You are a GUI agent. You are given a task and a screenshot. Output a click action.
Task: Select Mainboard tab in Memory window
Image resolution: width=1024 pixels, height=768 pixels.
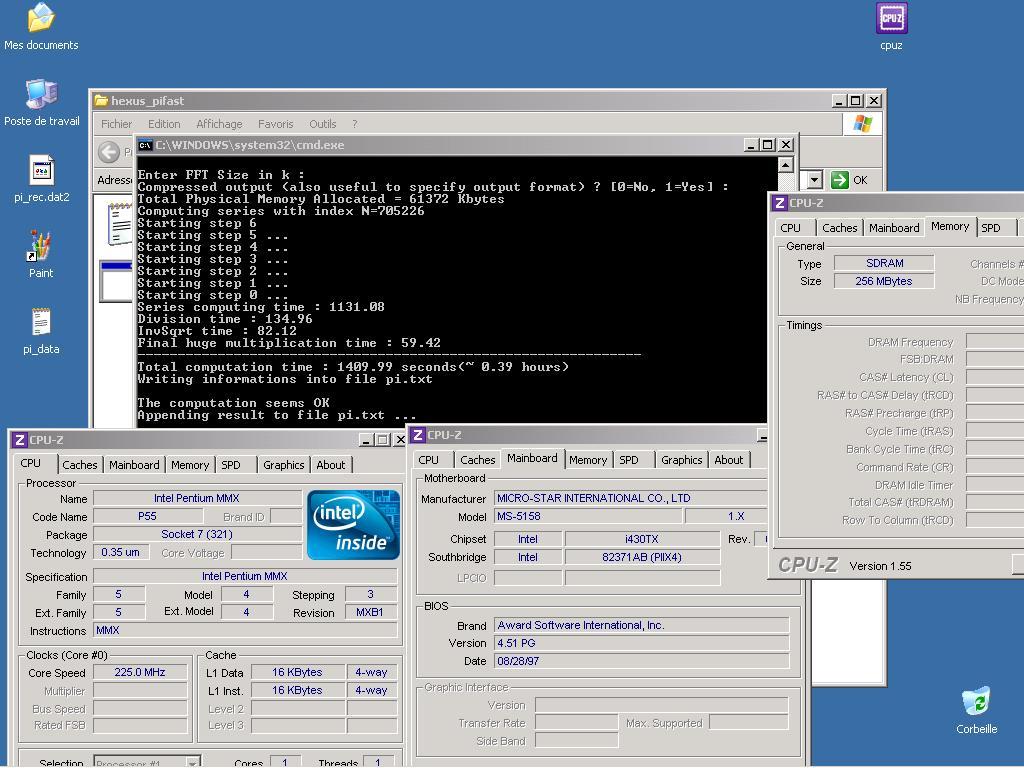coord(894,228)
